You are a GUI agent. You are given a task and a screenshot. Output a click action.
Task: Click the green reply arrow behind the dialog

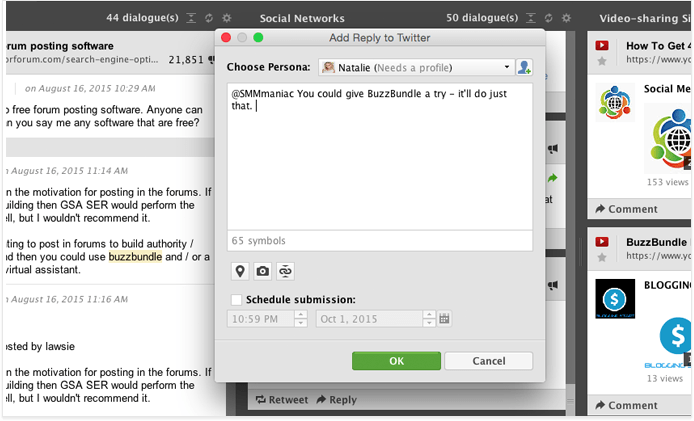click(x=552, y=178)
